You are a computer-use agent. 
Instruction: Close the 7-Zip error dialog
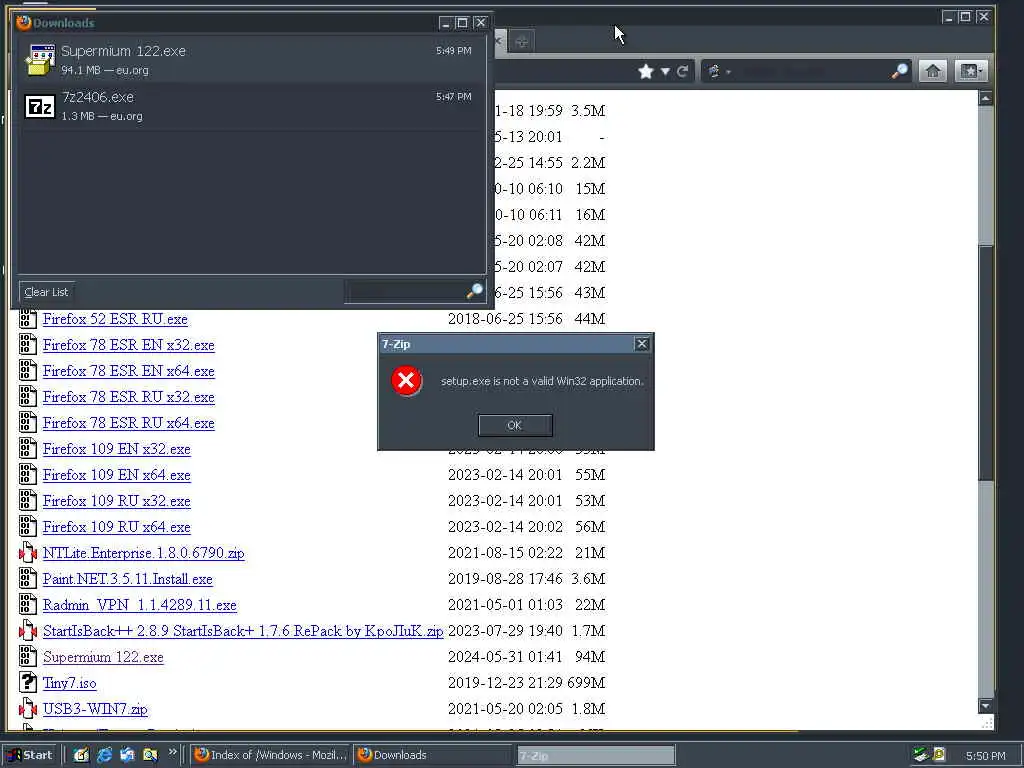(641, 344)
